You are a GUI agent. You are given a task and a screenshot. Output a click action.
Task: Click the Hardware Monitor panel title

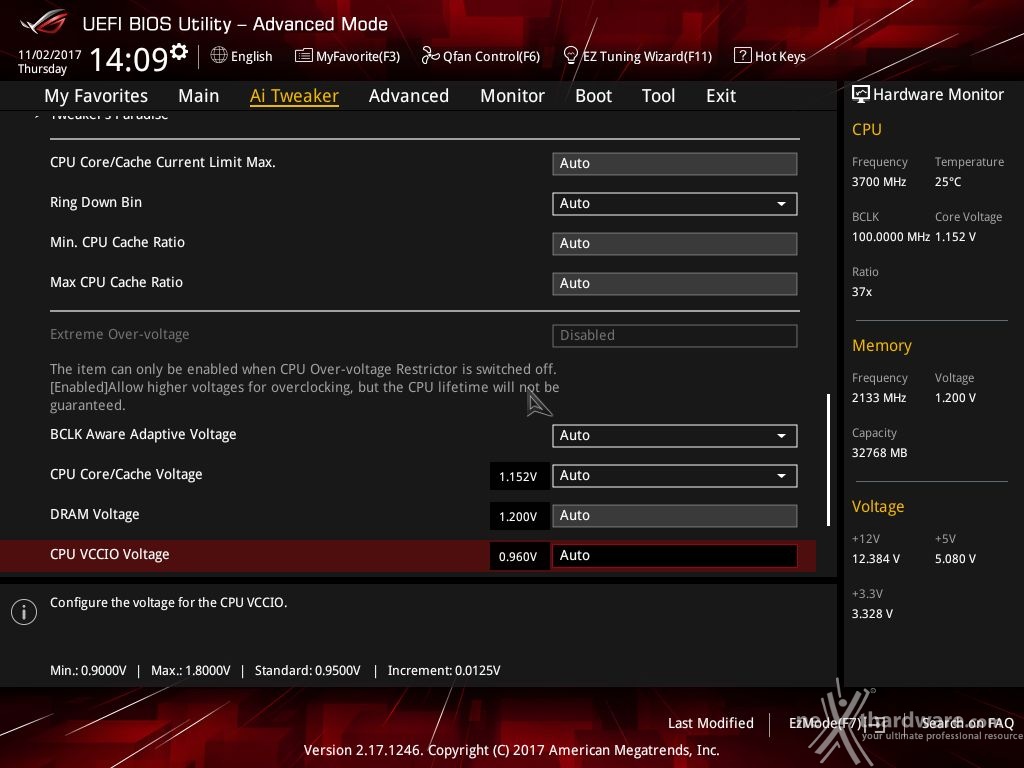click(938, 95)
